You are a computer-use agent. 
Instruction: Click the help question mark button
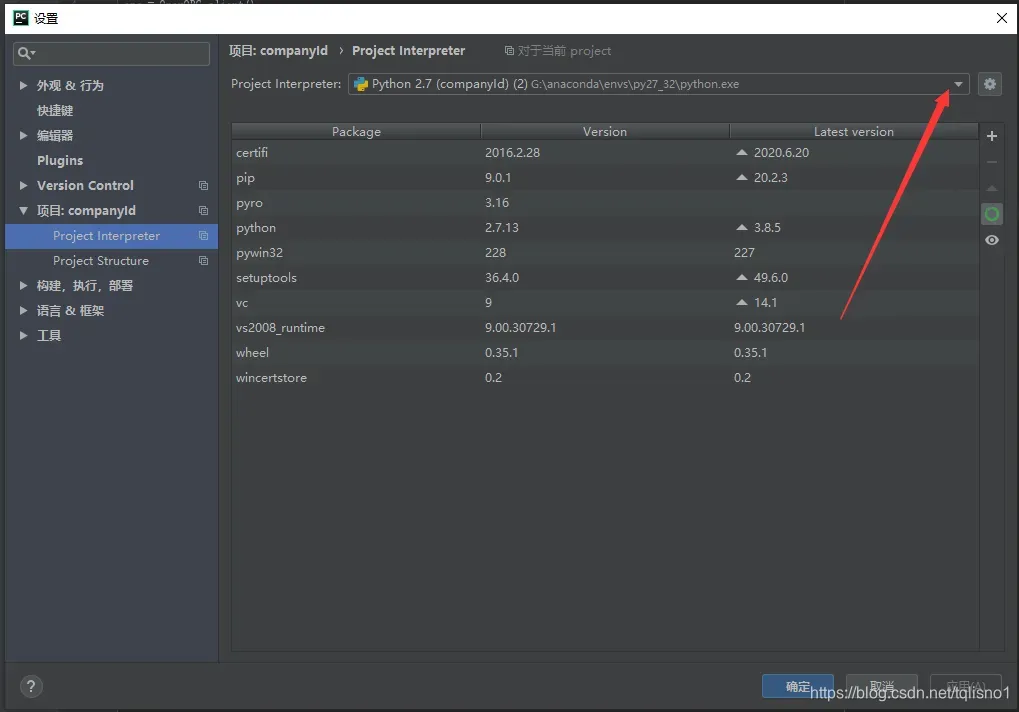31,686
